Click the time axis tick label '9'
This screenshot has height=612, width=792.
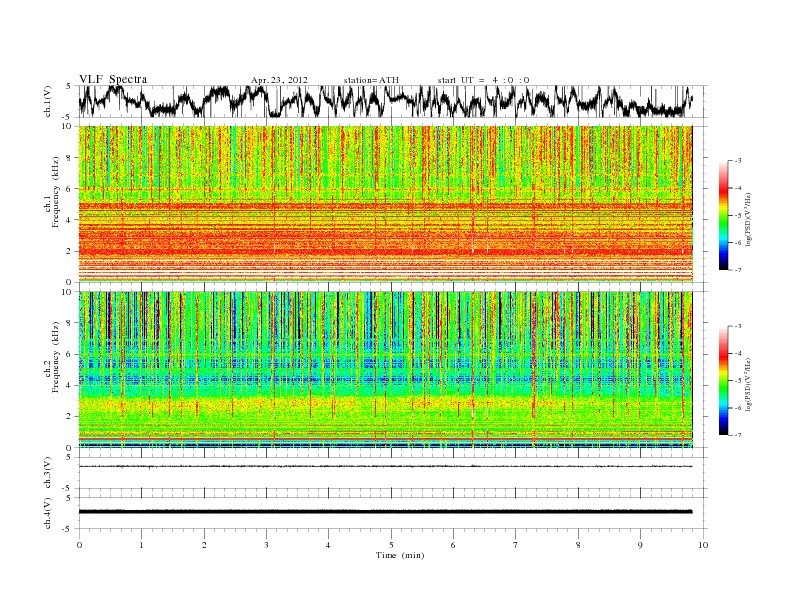(640, 545)
